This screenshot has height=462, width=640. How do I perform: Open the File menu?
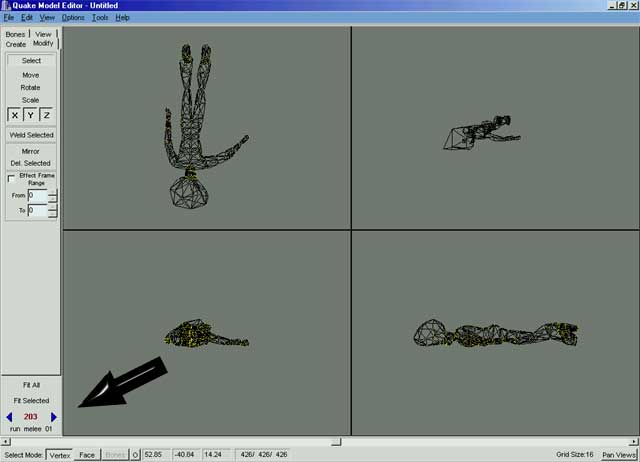(9, 18)
